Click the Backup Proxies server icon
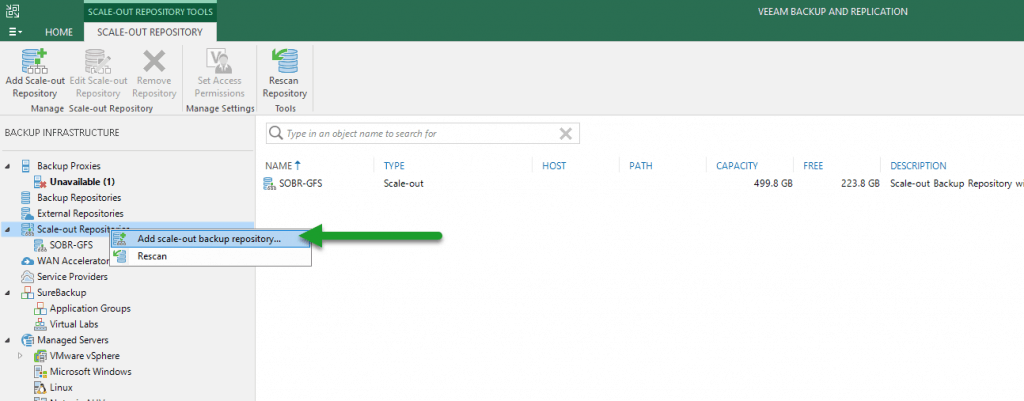Image resolution: width=1024 pixels, height=401 pixels. (27, 166)
